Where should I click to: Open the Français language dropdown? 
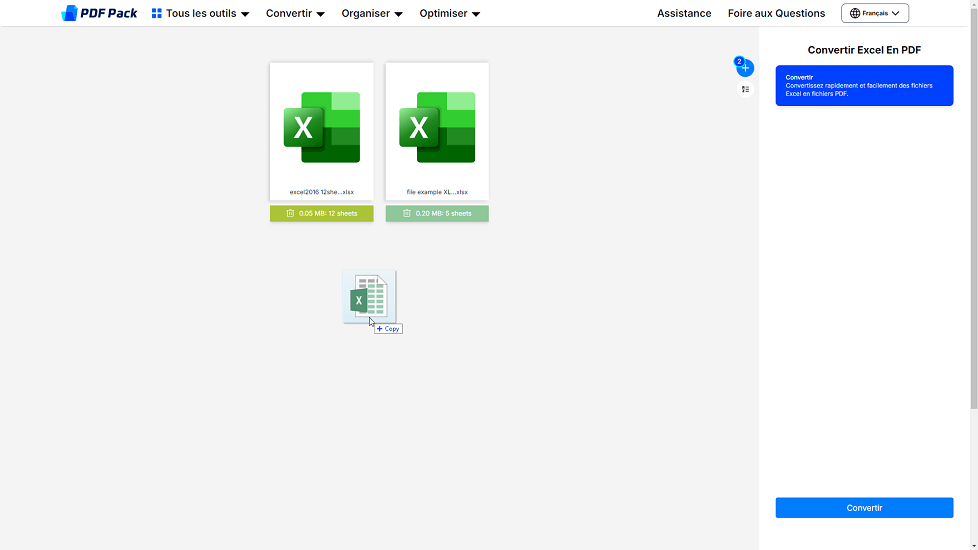(875, 13)
